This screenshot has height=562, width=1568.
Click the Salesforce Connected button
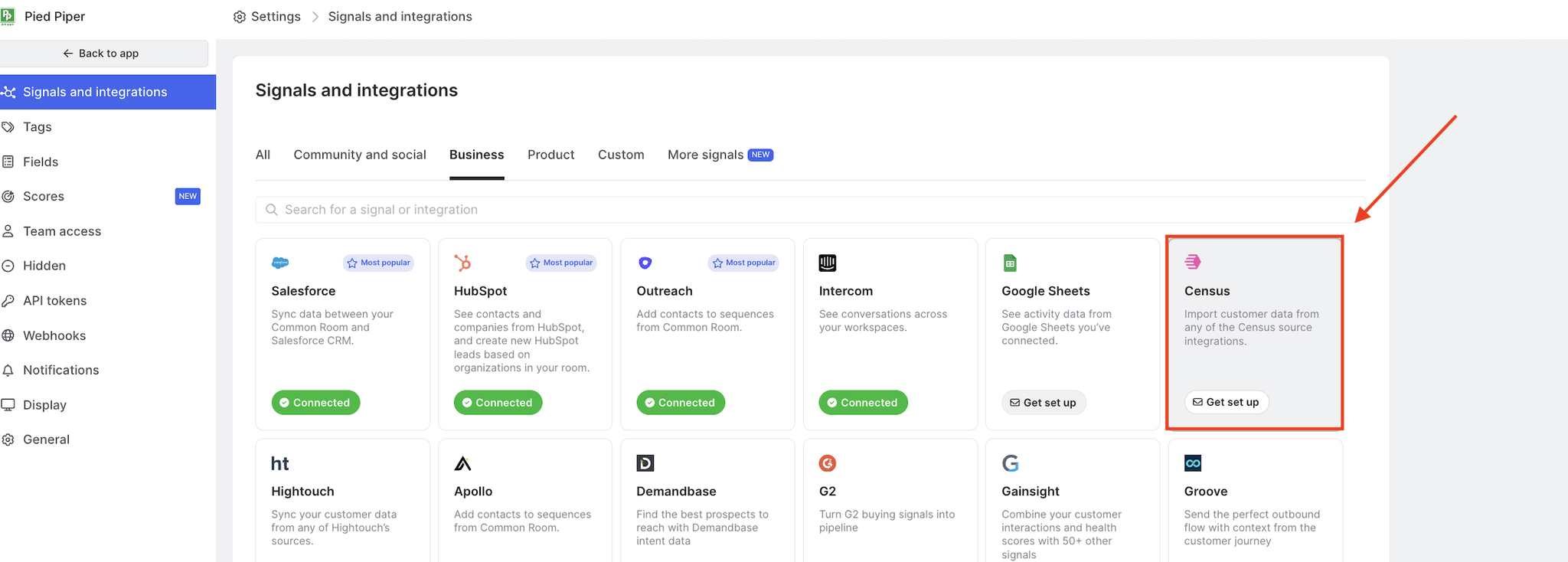pos(315,403)
